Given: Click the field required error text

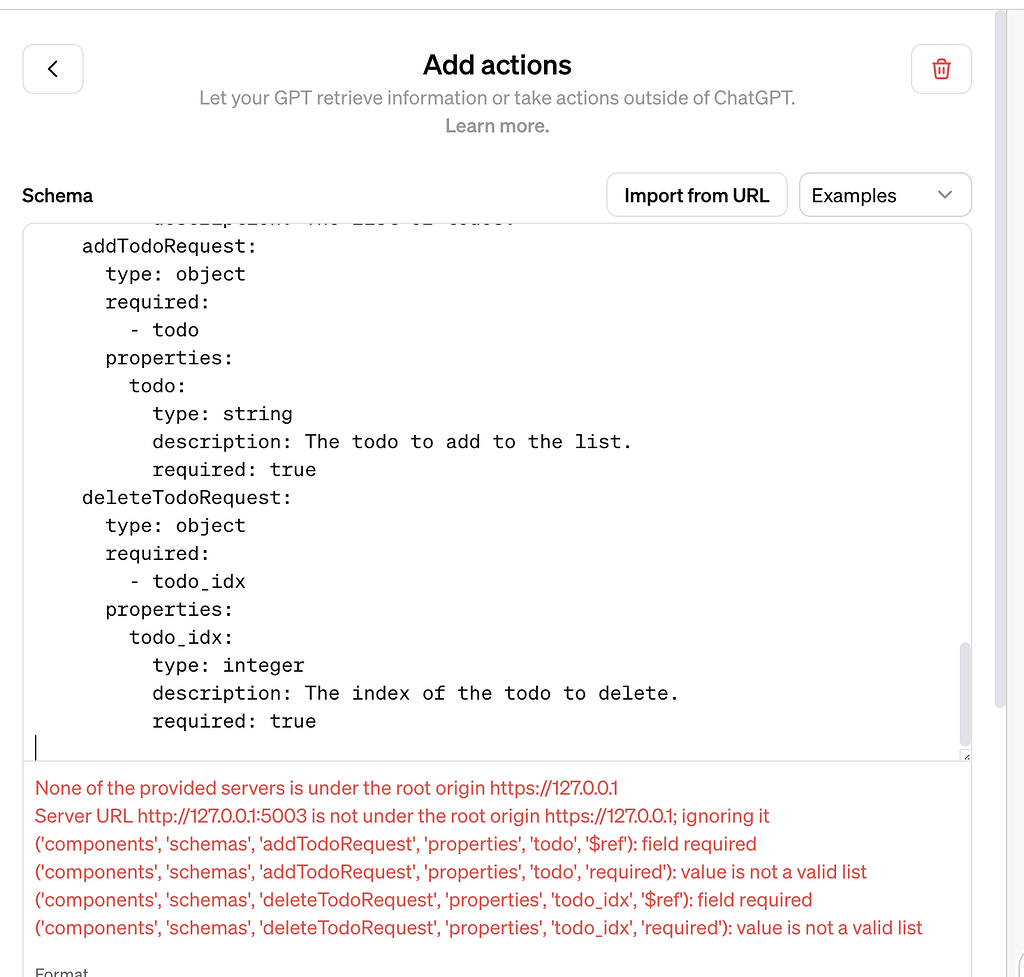Looking at the screenshot, I should click(x=395, y=844).
